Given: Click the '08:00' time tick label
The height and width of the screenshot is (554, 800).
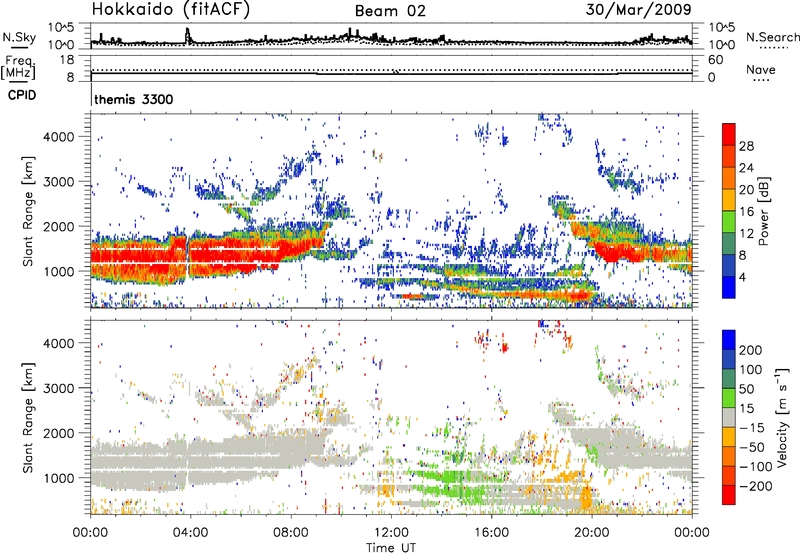Looking at the screenshot, I should click(x=291, y=533).
